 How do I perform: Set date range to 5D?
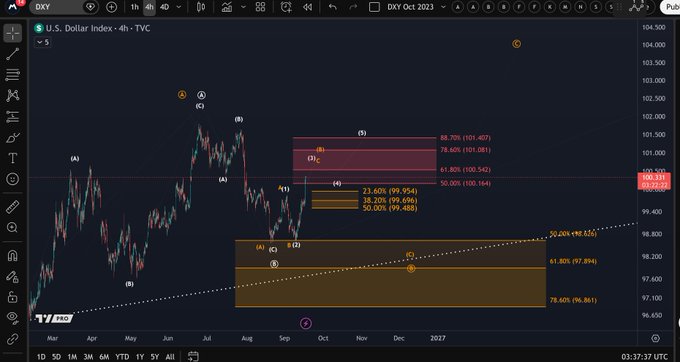click(x=56, y=357)
